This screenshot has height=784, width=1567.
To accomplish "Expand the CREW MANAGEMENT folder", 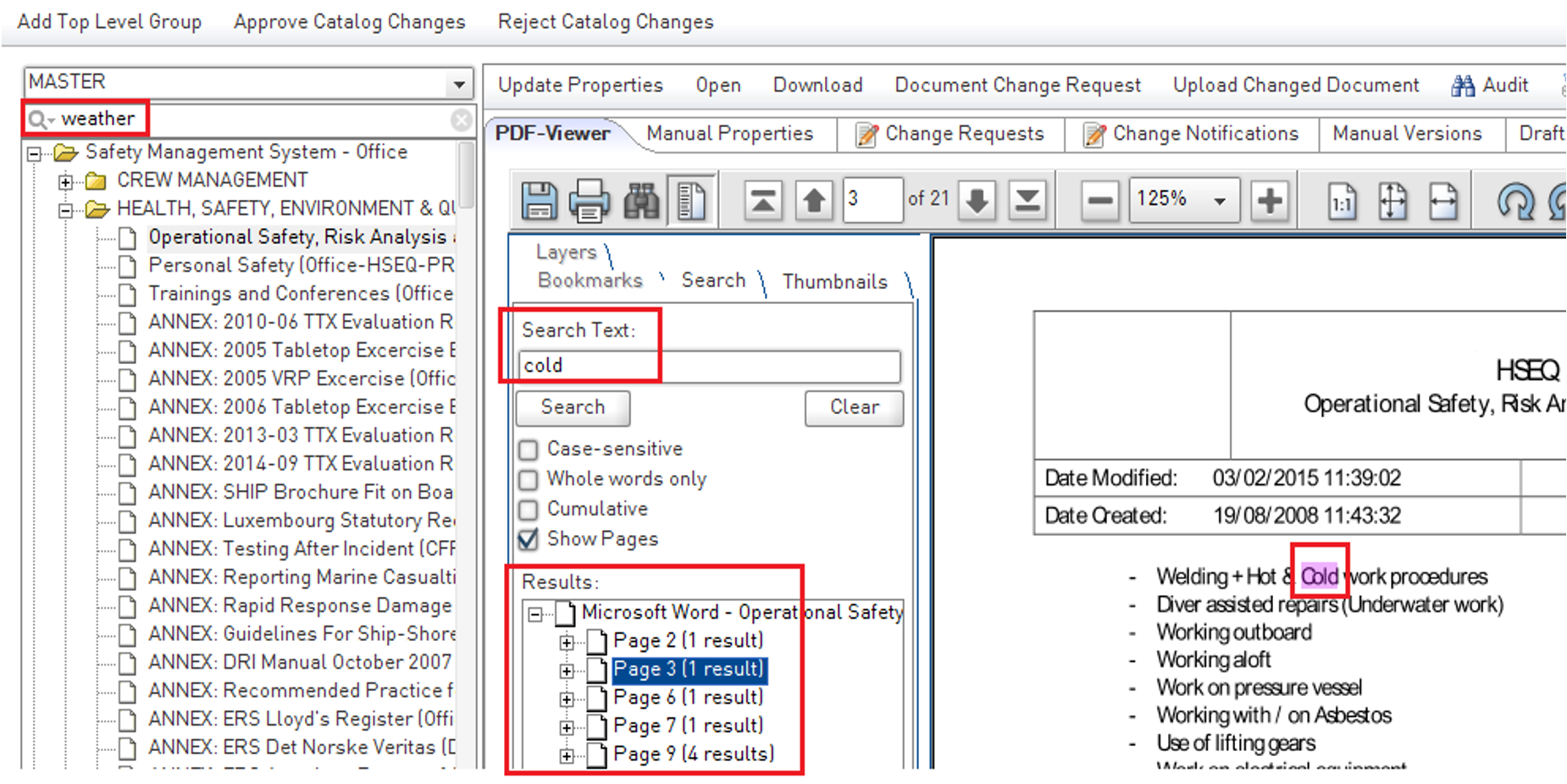I will [66, 181].
